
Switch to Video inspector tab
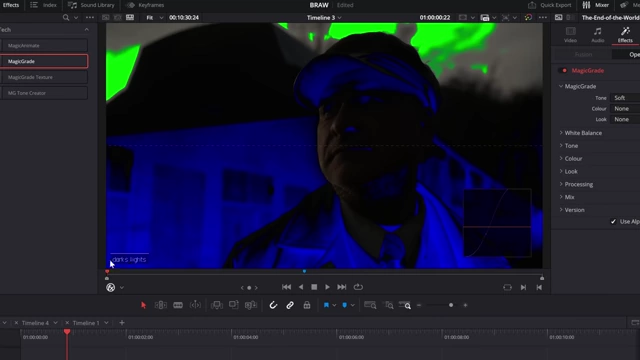point(570,35)
